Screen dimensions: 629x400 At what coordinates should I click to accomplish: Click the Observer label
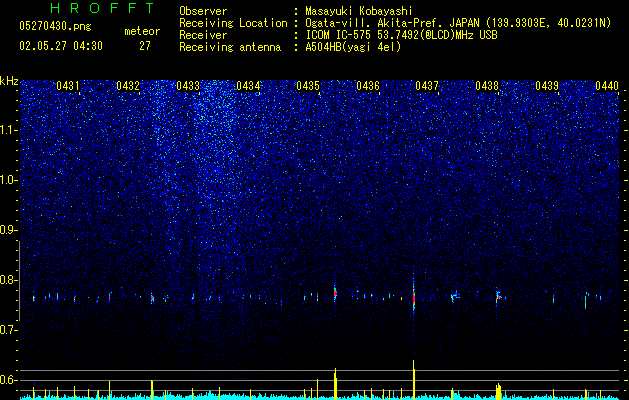point(203,11)
